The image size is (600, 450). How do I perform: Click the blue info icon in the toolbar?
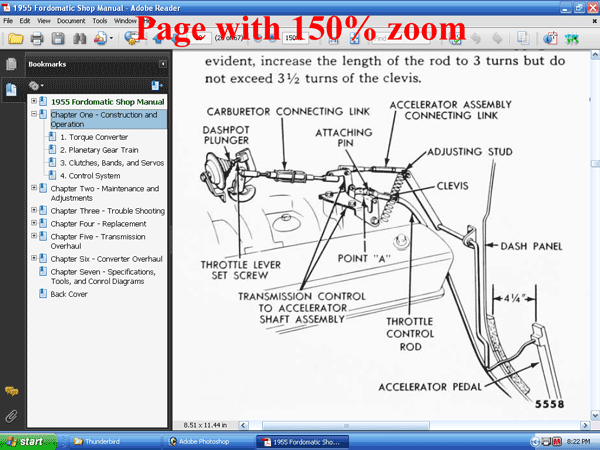click(550, 38)
